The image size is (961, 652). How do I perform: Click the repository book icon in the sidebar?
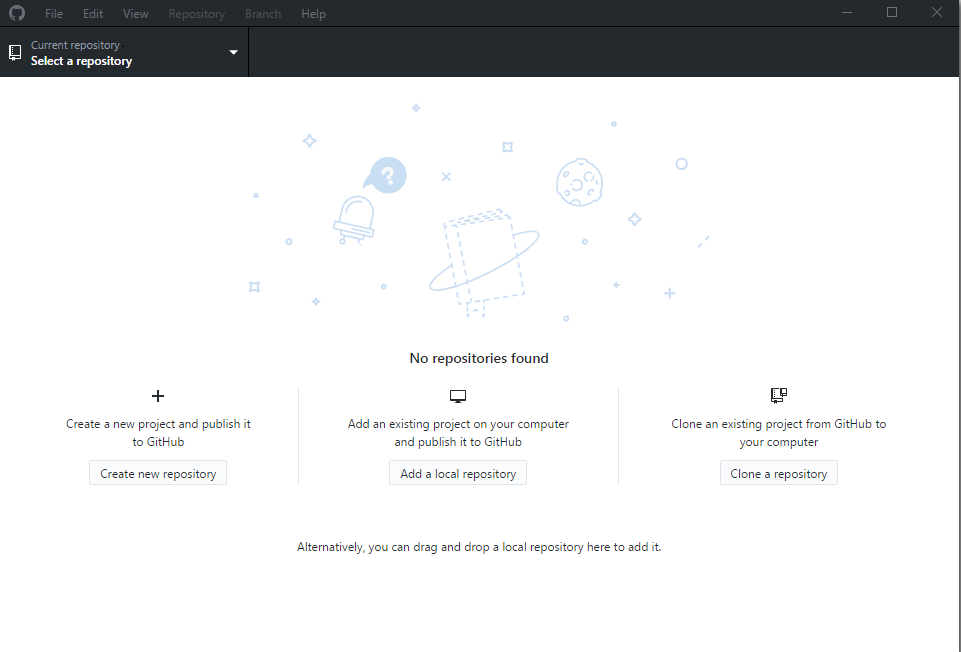tap(14, 51)
